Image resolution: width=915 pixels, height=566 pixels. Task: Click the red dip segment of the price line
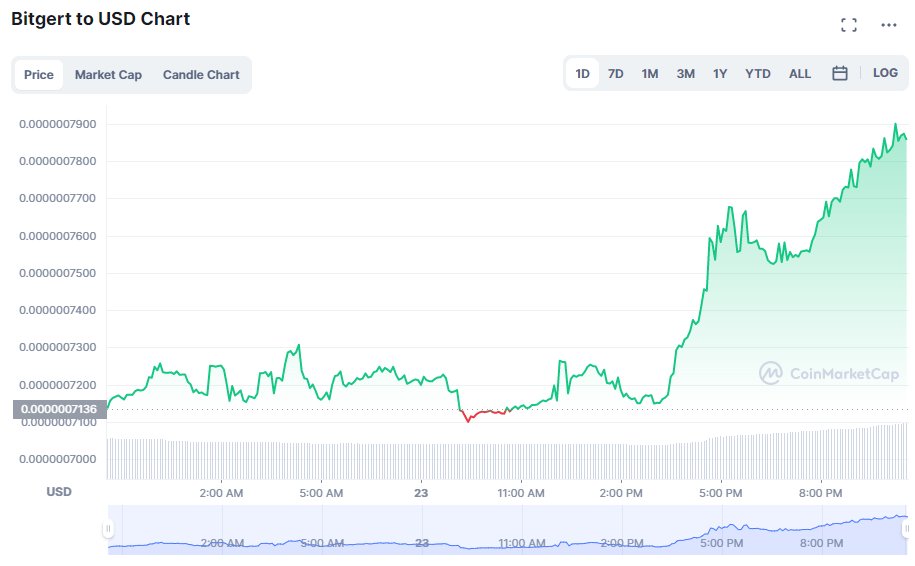click(x=484, y=414)
